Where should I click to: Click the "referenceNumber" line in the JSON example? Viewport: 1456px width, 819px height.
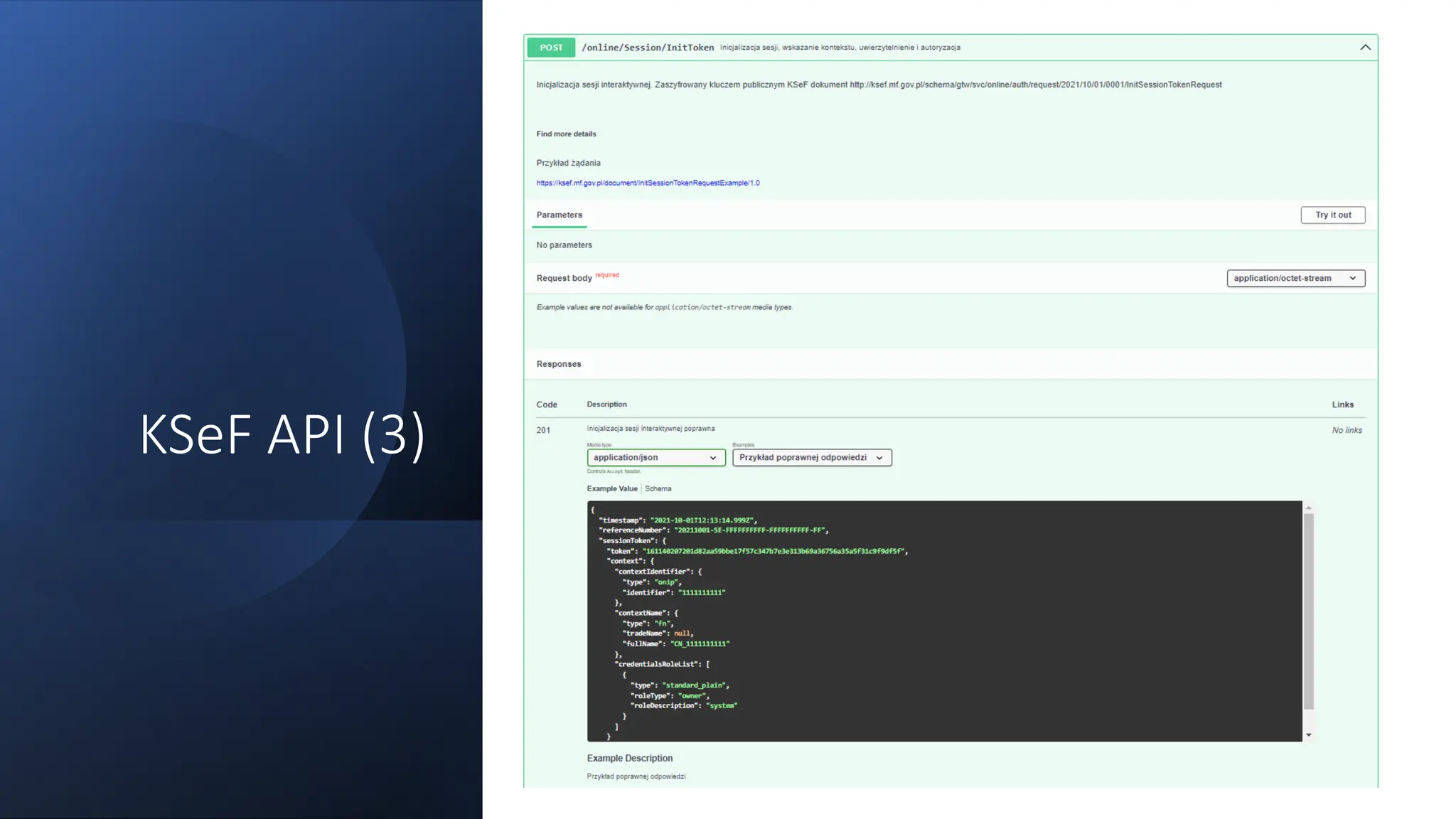tap(714, 530)
